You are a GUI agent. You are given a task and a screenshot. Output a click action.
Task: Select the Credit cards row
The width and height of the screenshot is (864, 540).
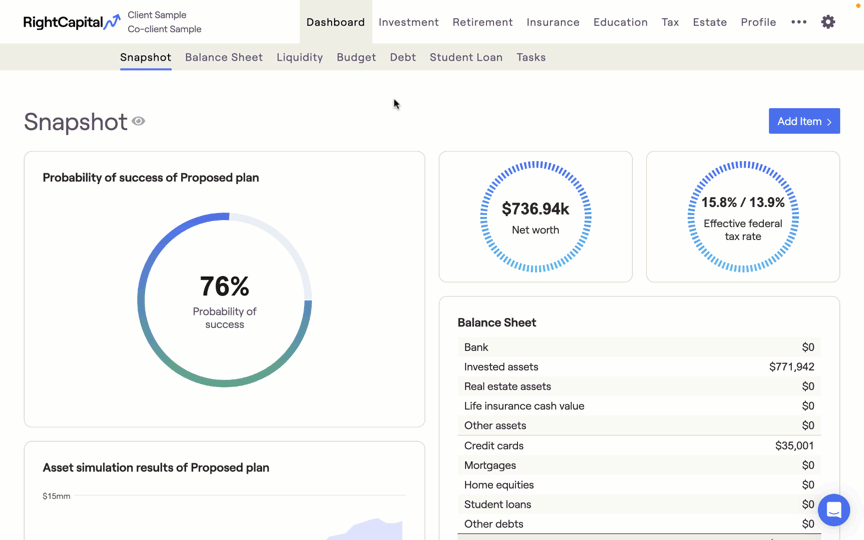pos(639,446)
